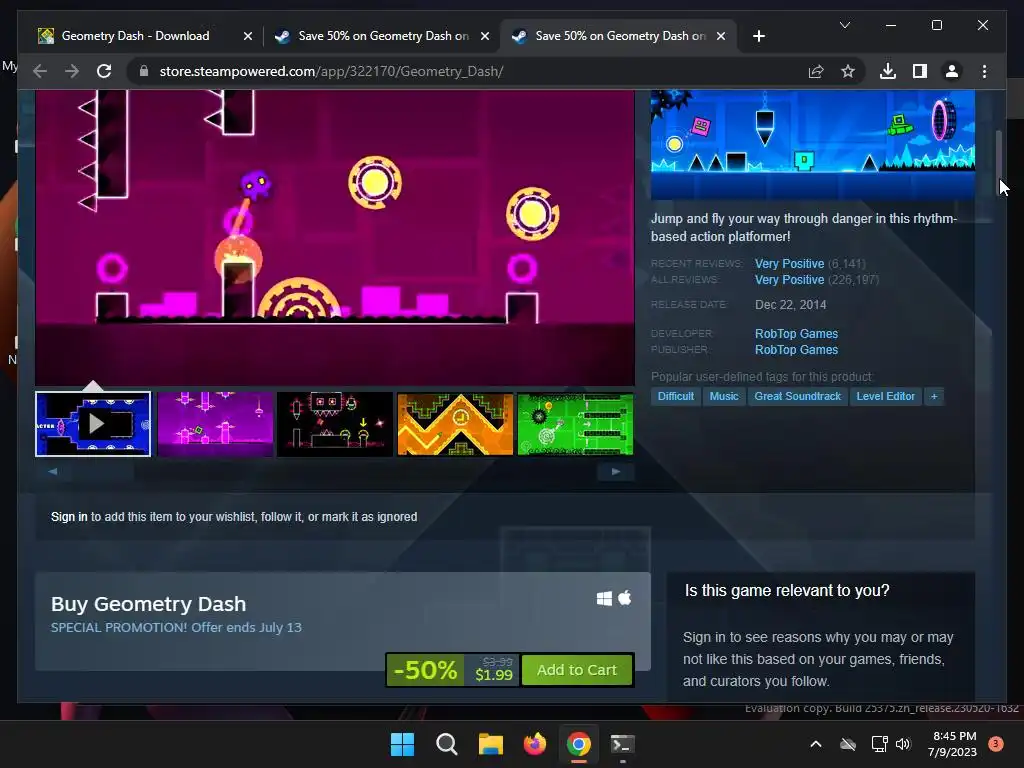Open recent reviews Very Positive link
This screenshot has width=1024, height=768.
tap(789, 264)
